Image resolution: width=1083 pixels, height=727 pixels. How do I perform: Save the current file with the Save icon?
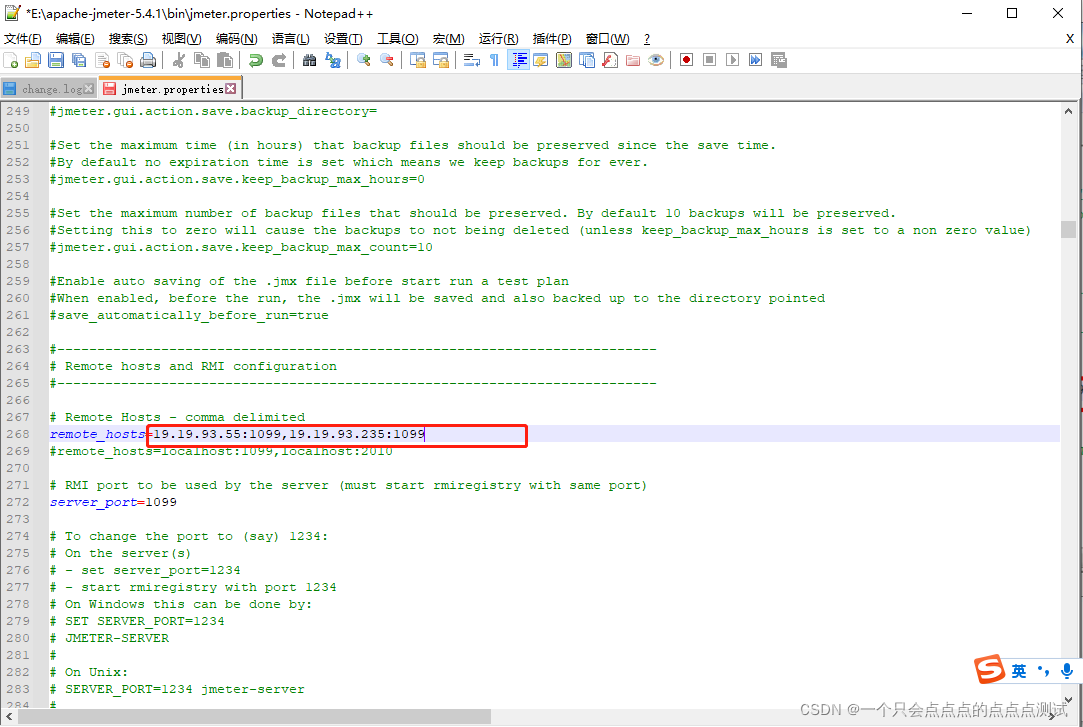[56, 60]
